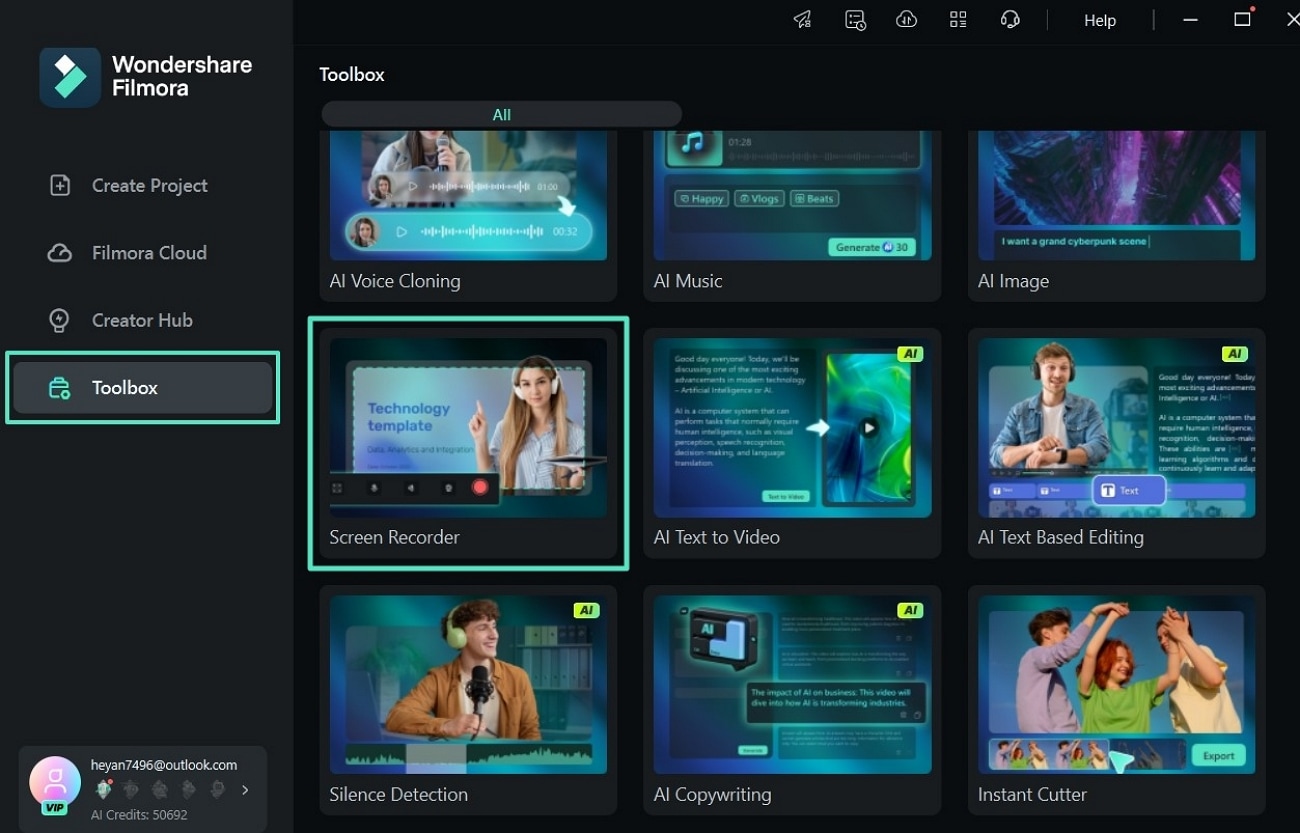Open the task list clock icon
This screenshot has width=1300, height=833.
(855, 20)
